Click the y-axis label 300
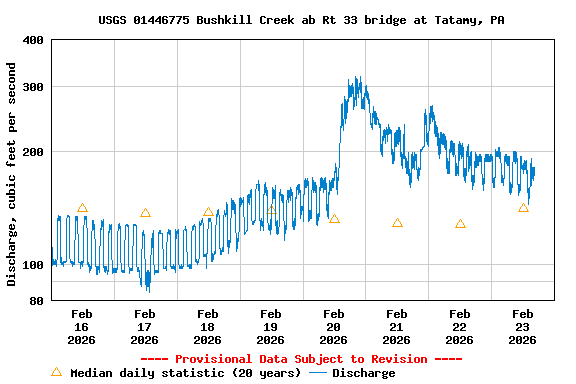The height and width of the screenshot is (384, 576). point(33,87)
